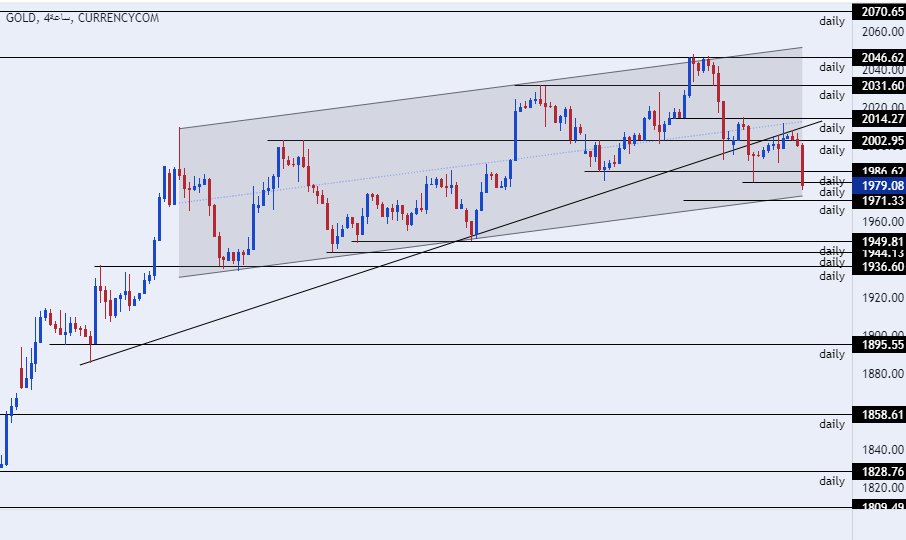Click the 2014.27 price axis label
This screenshot has width=906, height=540.
click(x=877, y=119)
